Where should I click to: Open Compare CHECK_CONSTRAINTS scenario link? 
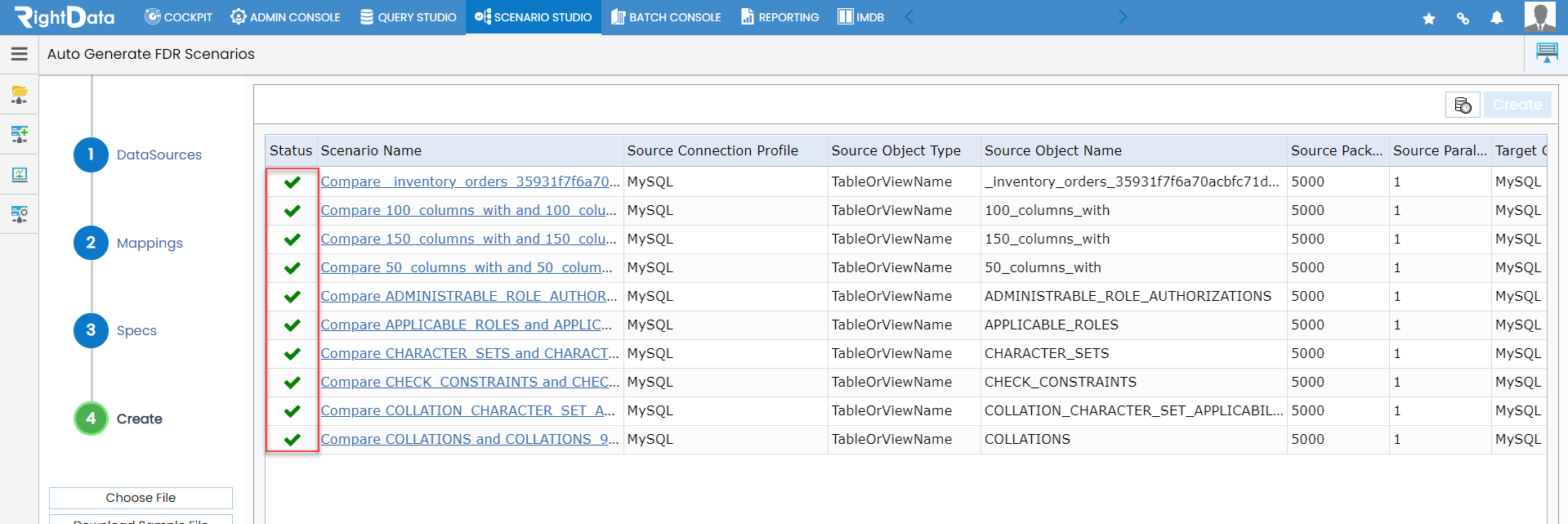[x=470, y=382]
